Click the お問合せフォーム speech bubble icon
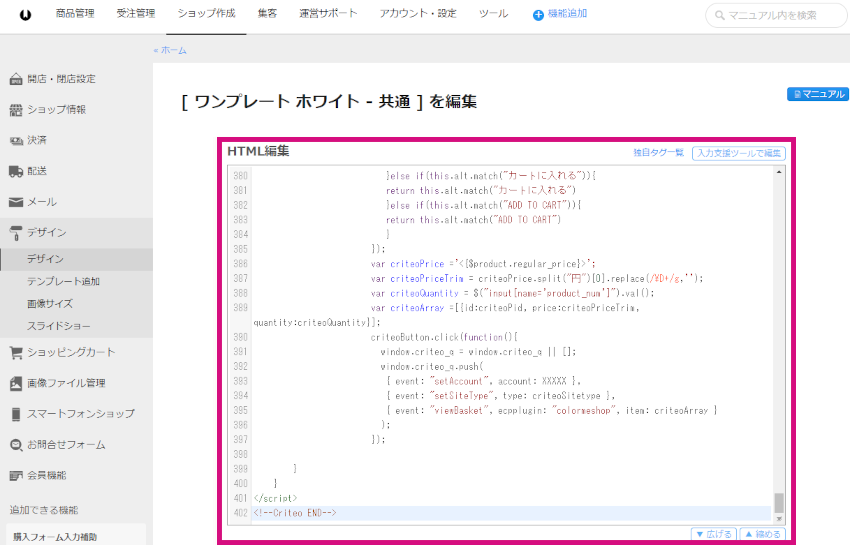This screenshot has width=850, height=545. tap(16, 445)
